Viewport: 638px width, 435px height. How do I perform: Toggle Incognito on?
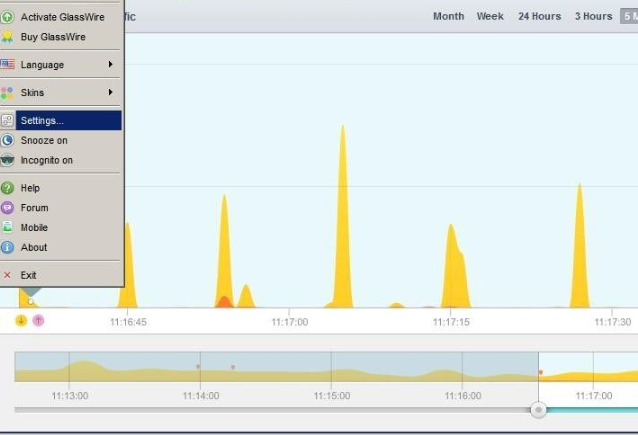pos(46,160)
